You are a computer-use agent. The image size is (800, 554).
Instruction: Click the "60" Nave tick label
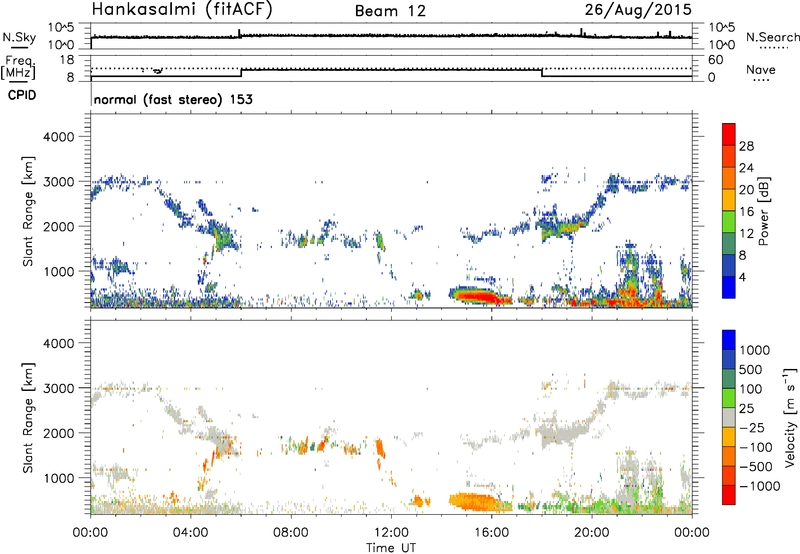tap(715, 60)
